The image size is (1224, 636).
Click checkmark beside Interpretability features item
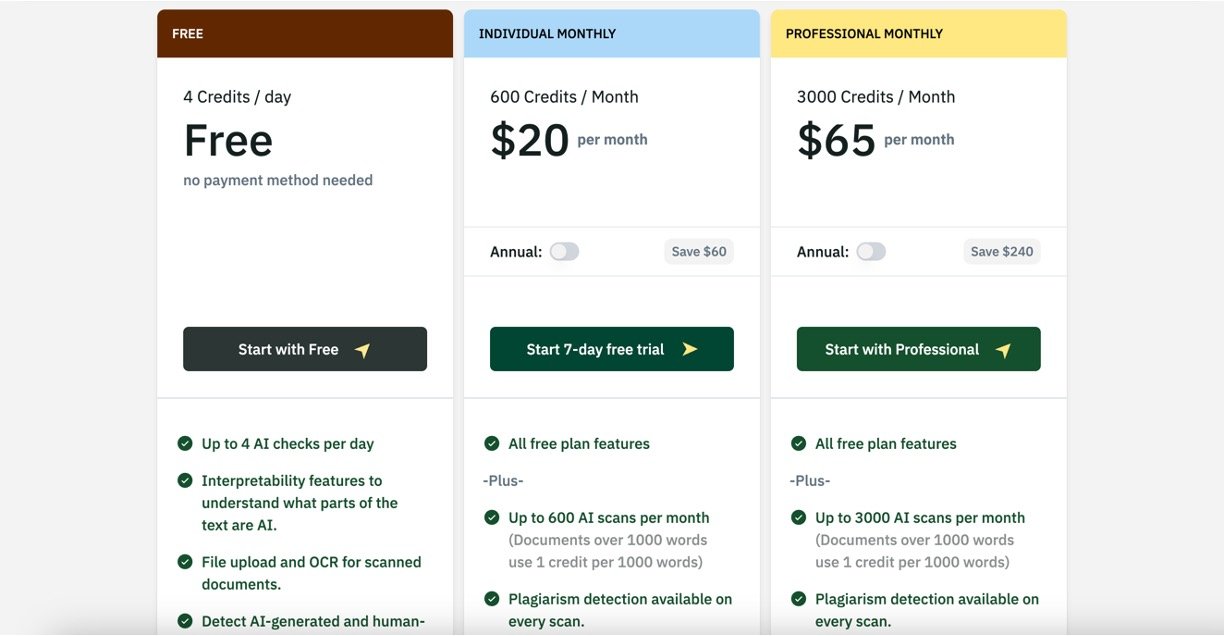tap(185, 480)
